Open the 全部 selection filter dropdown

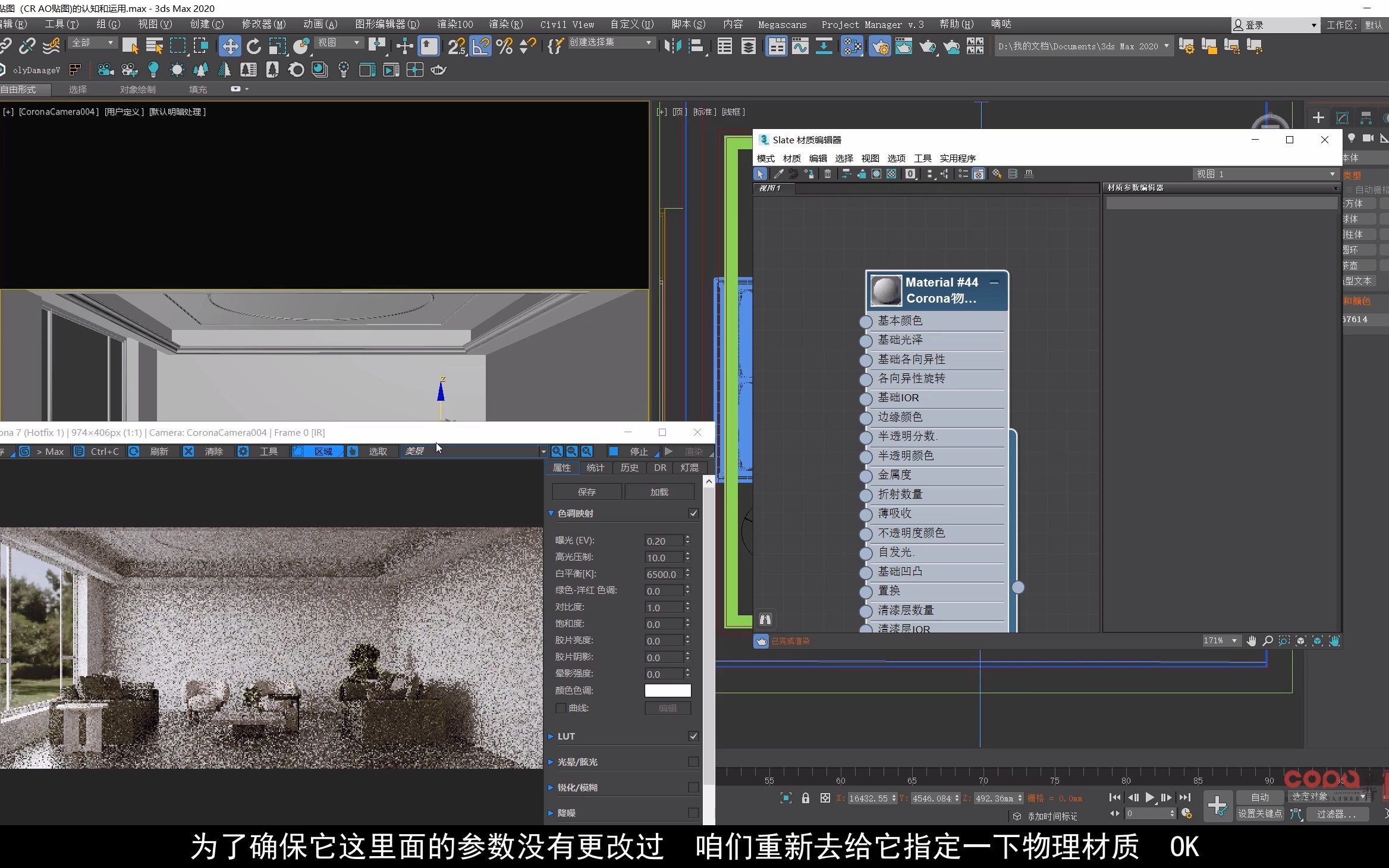pyautogui.click(x=92, y=43)
